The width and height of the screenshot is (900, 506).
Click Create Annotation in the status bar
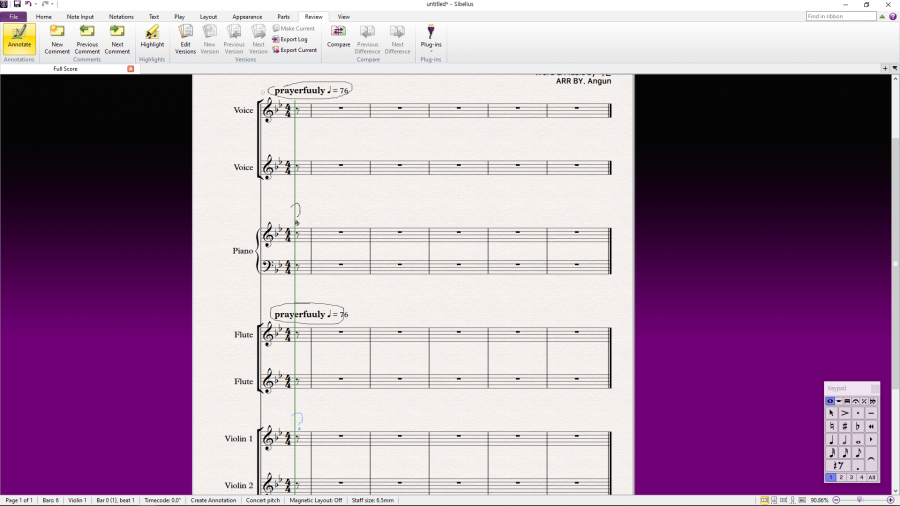pos(214,500)
